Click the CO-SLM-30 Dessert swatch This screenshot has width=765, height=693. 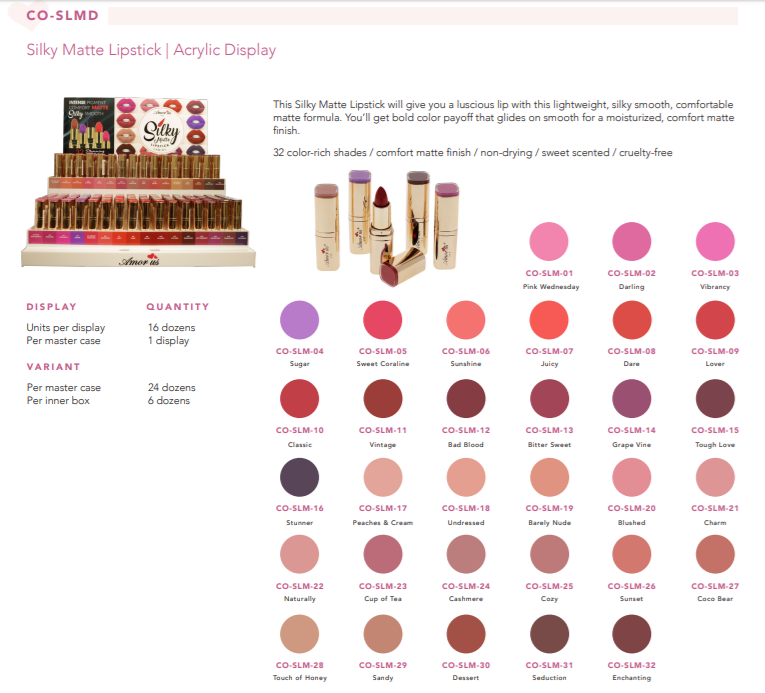point(466,634)
